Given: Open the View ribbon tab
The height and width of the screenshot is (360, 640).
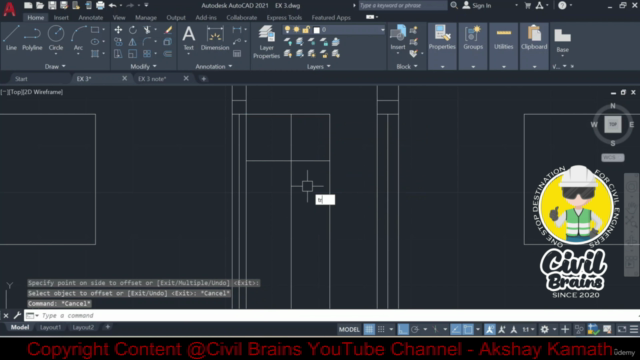Looking at the screenshot, I should pyautogui.click(x=119, y=18).
